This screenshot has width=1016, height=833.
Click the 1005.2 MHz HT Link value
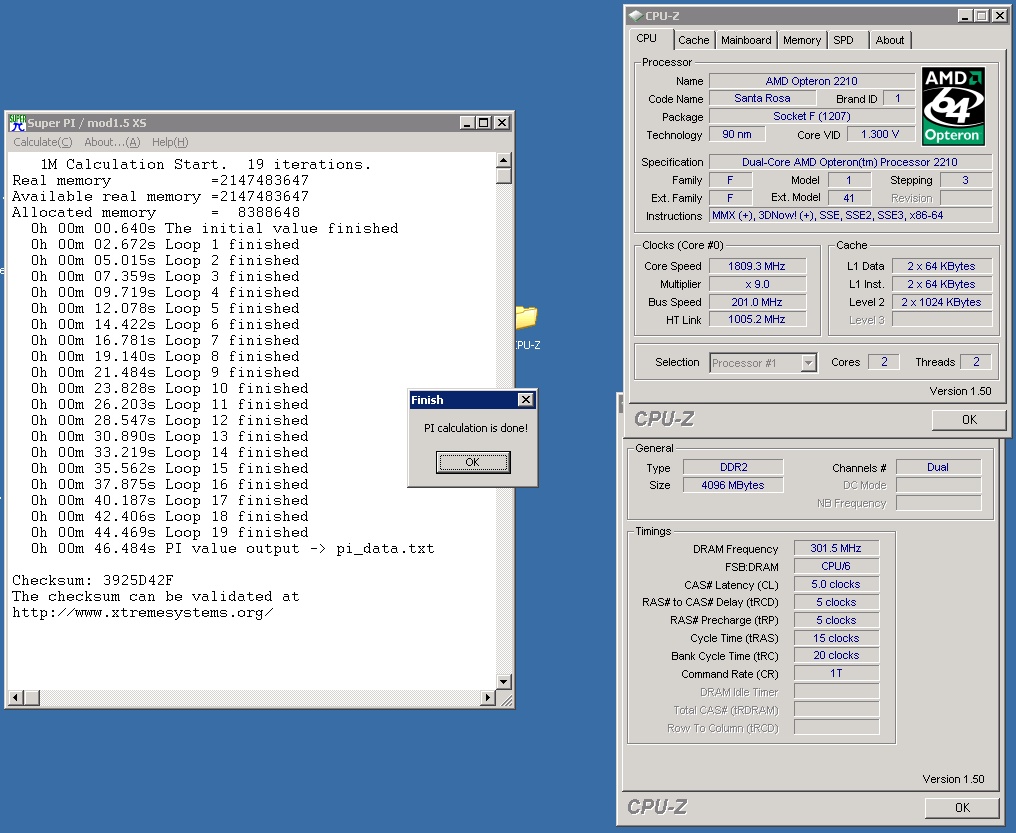(x=757, y=319)
